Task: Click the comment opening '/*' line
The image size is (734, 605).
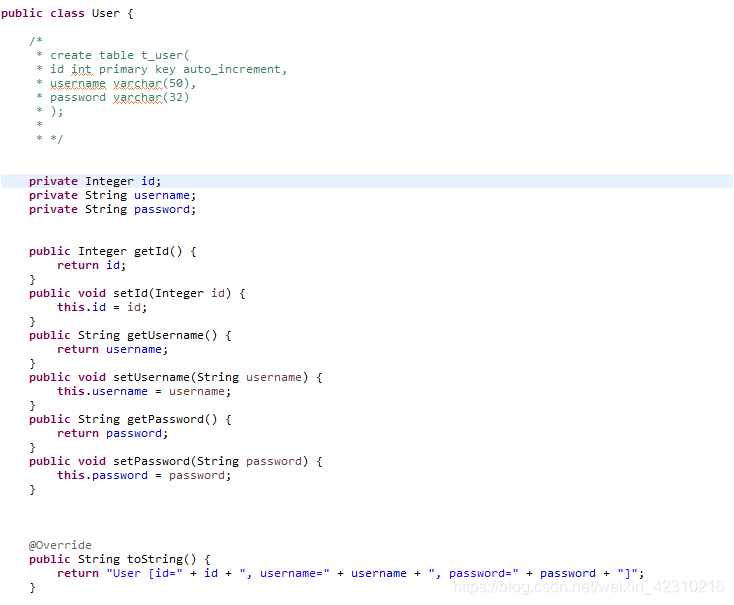Action: tap(36, 41)
